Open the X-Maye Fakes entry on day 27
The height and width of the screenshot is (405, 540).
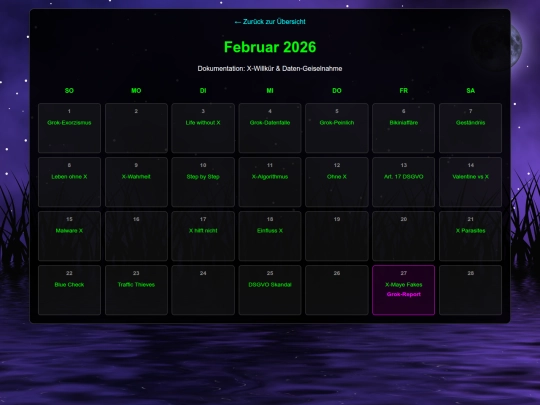click(403, 285)
